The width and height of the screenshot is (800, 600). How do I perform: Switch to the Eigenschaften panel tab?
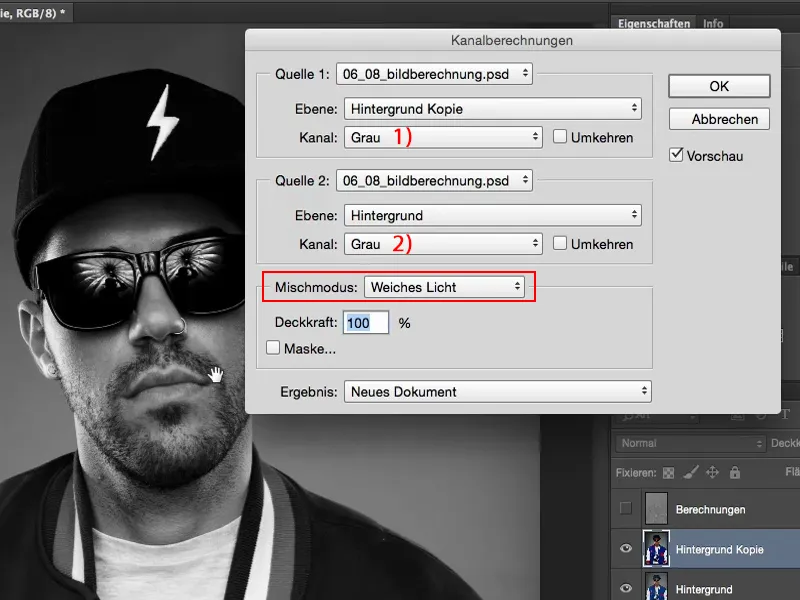[654, 23]
